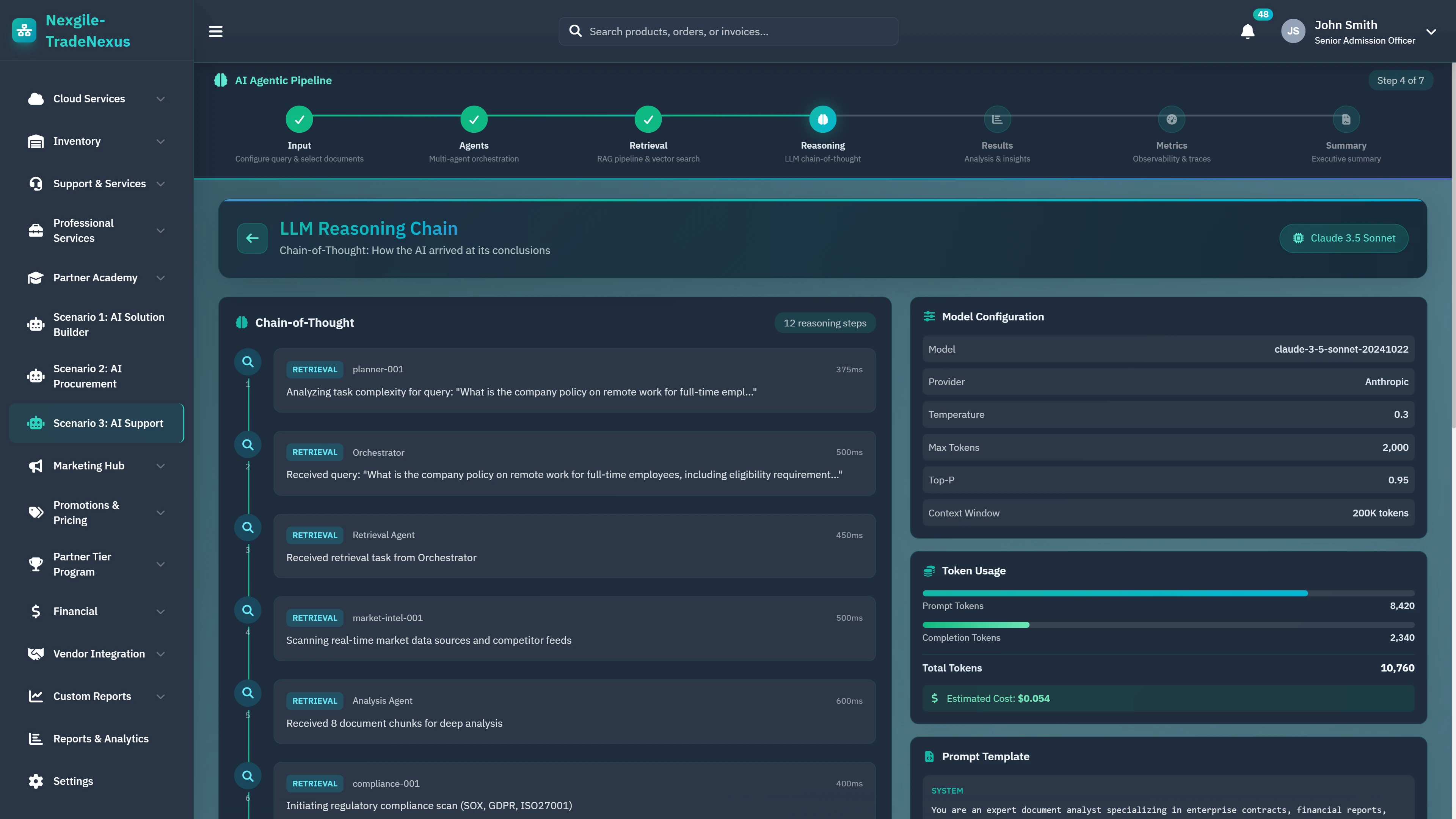The image size is (1456, 819).
Task: Click the back arrow beside LLM Reasoning Chain
Action: [252, 238]
